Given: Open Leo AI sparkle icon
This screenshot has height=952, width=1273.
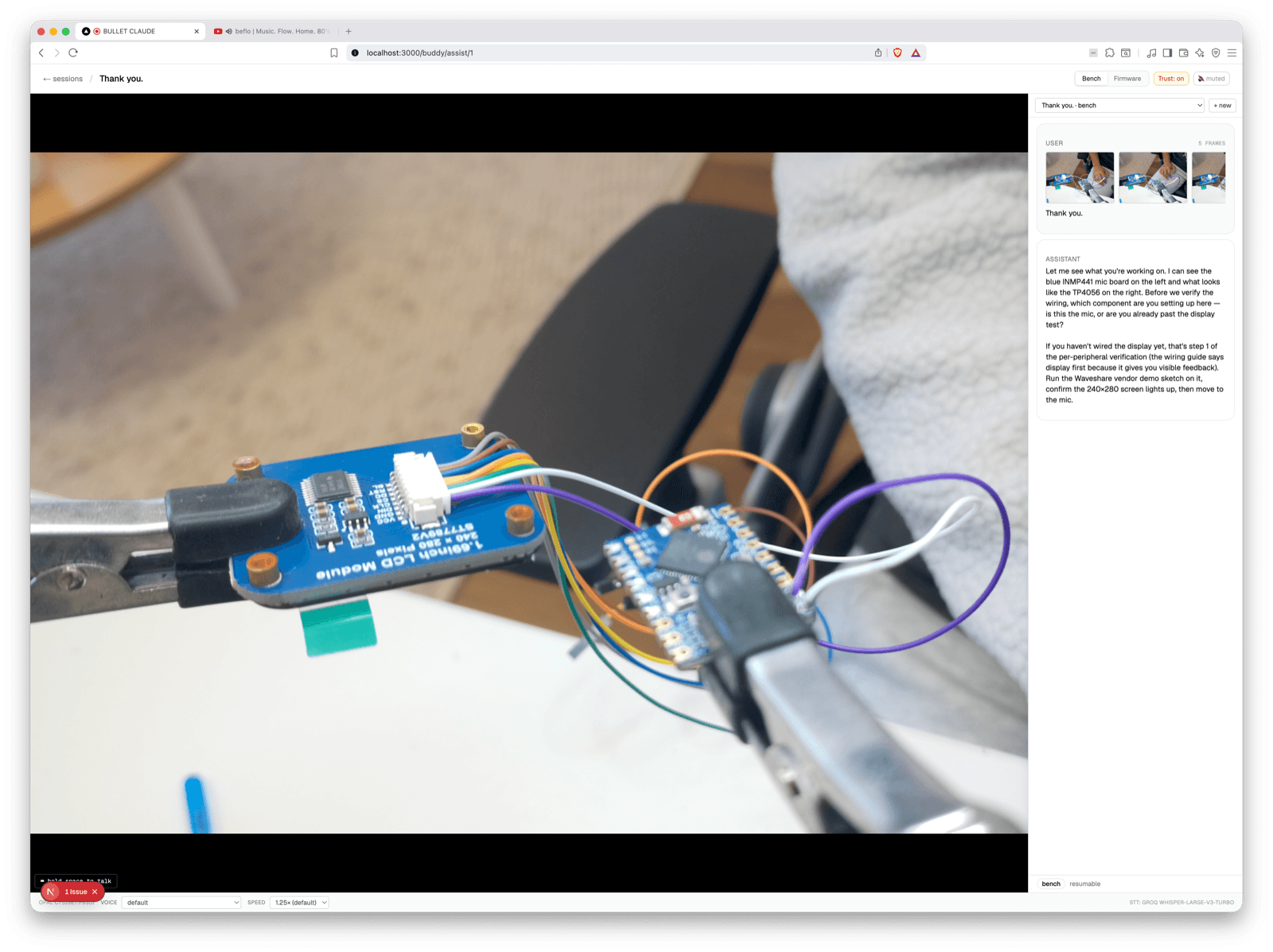Looking at the screenshot, I should coord(1200,53).
